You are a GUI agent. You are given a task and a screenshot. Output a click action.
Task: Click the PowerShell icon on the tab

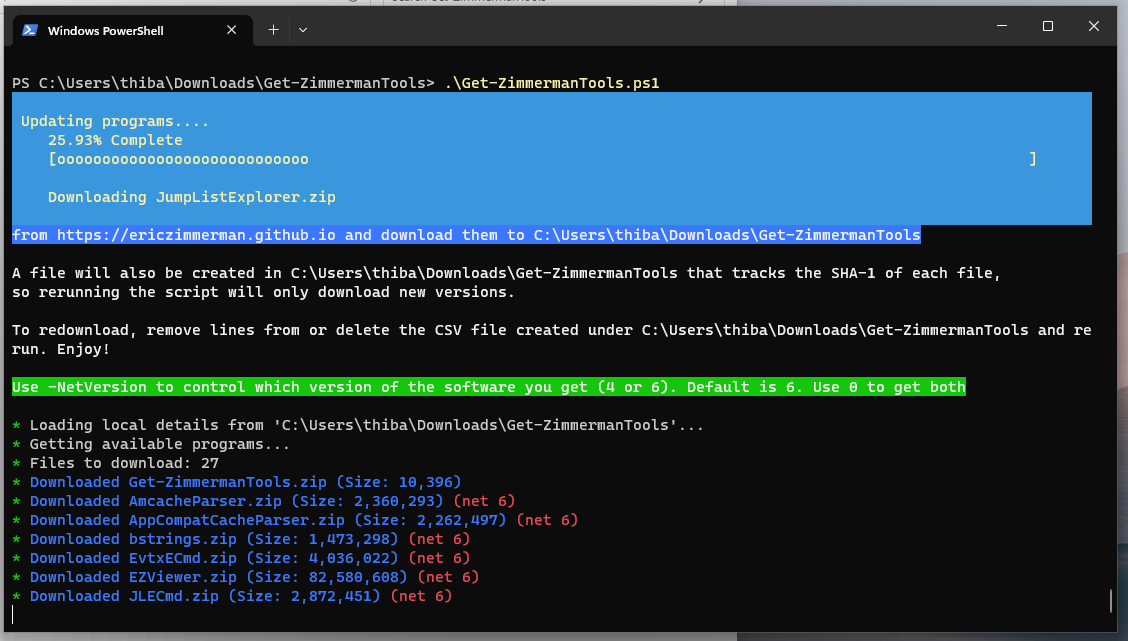click(30, 30)
